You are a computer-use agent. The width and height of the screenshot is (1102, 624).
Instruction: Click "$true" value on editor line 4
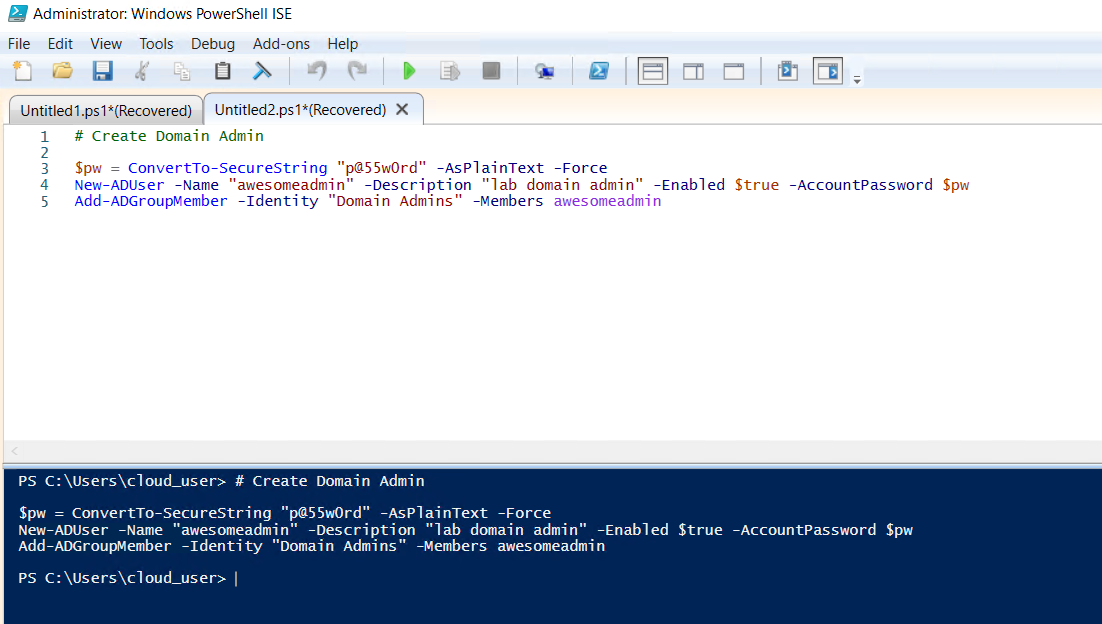pos(757,185)
